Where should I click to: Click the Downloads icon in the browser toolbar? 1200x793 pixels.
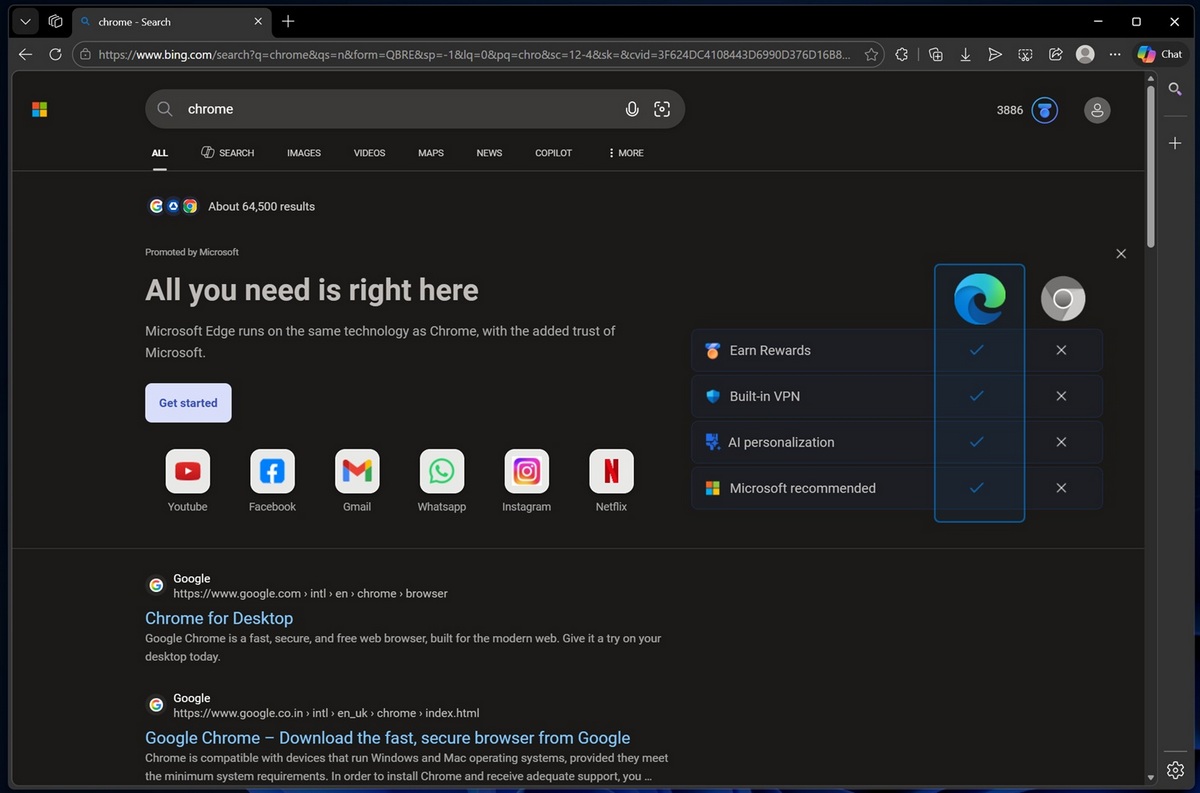(965, 54)
